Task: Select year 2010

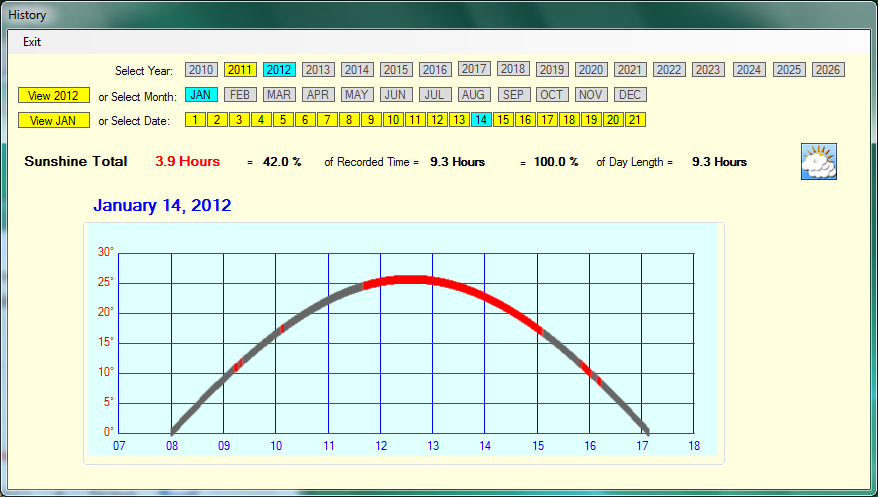Action: click(x=201, y=69)
